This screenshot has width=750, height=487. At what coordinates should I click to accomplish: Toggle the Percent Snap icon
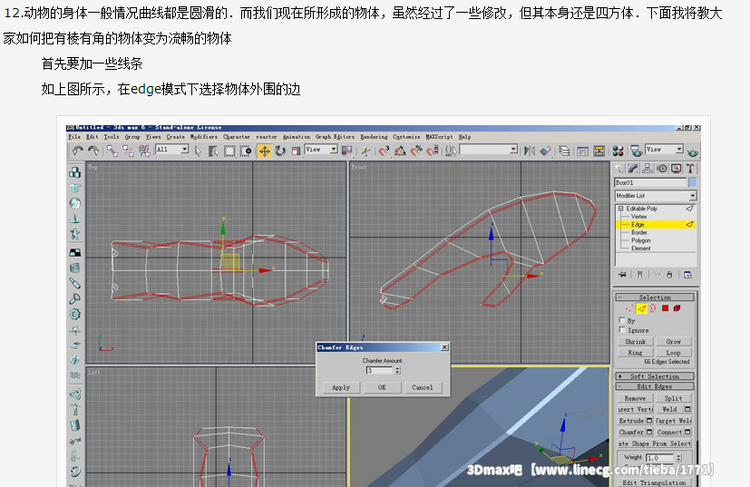tap(416, 151)
